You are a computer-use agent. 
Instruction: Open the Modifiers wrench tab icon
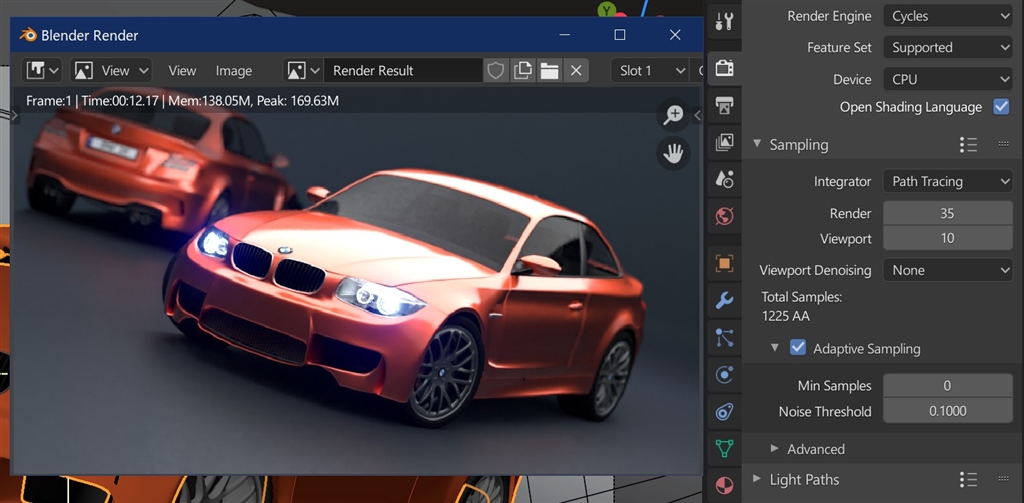724,300
